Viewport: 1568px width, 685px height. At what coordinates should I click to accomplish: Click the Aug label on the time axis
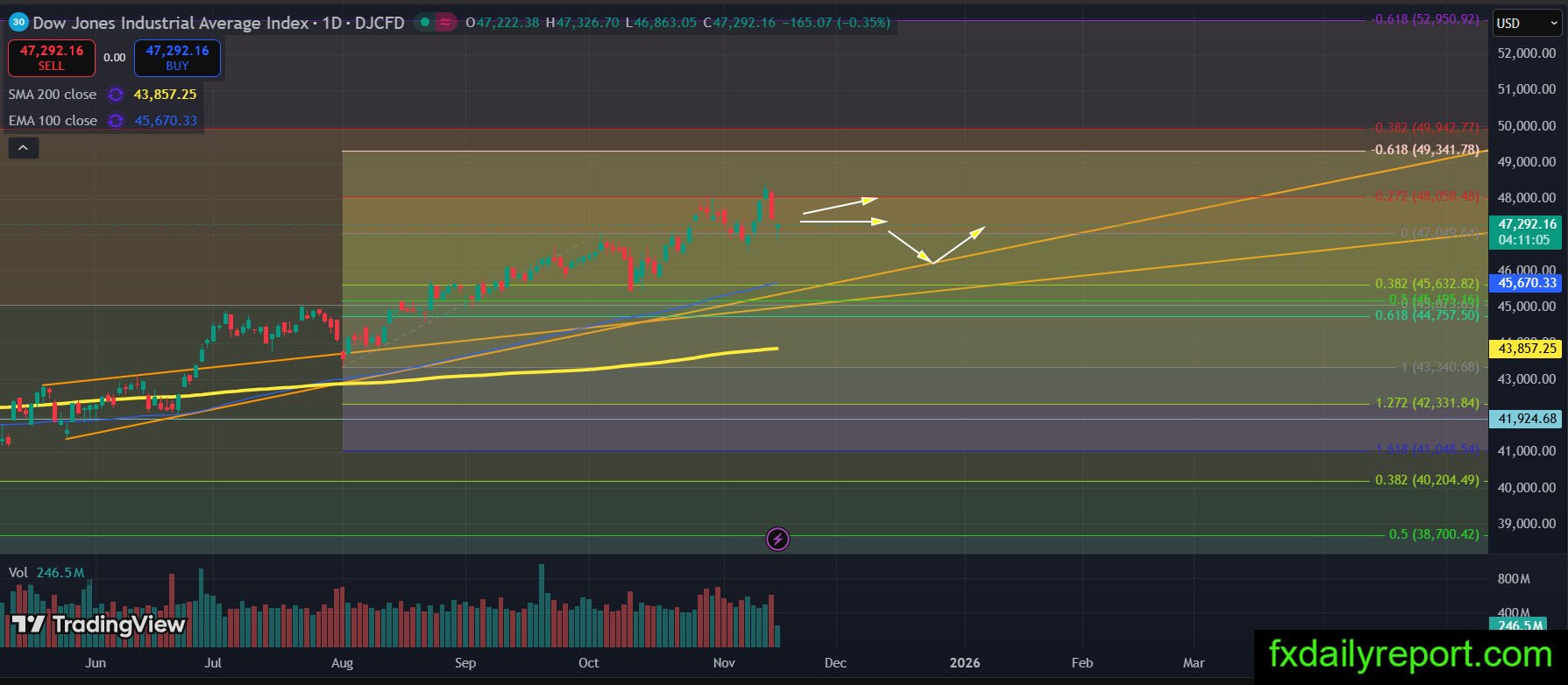343,663
